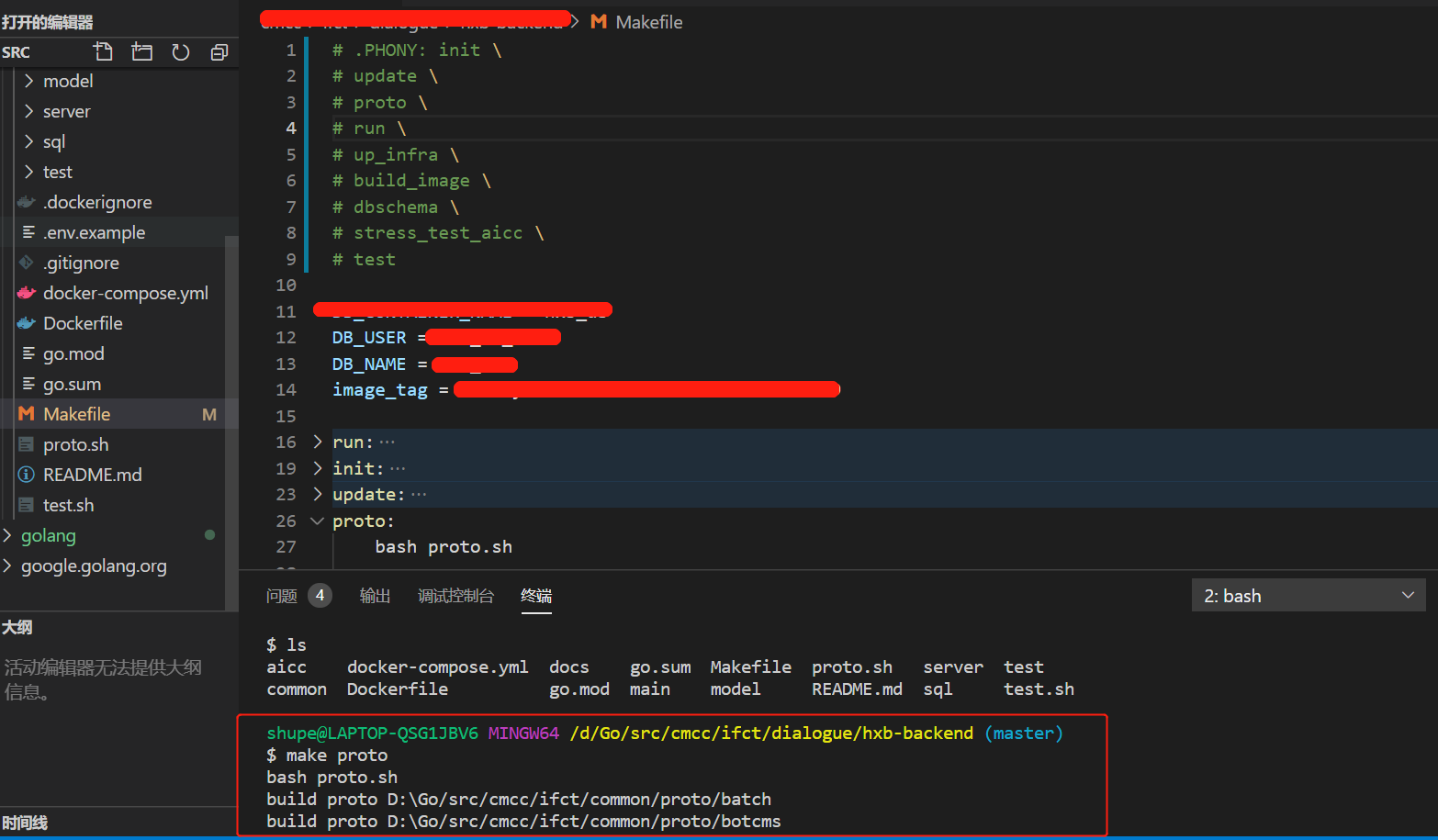Expand the model folder
Image resolution: width=1438 pixels, height=840 pixels.
[28, 81]
